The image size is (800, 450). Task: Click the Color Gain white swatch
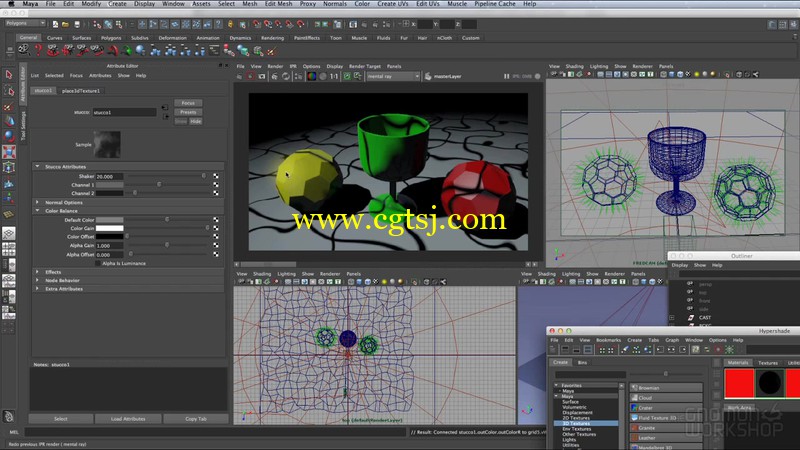110,228
